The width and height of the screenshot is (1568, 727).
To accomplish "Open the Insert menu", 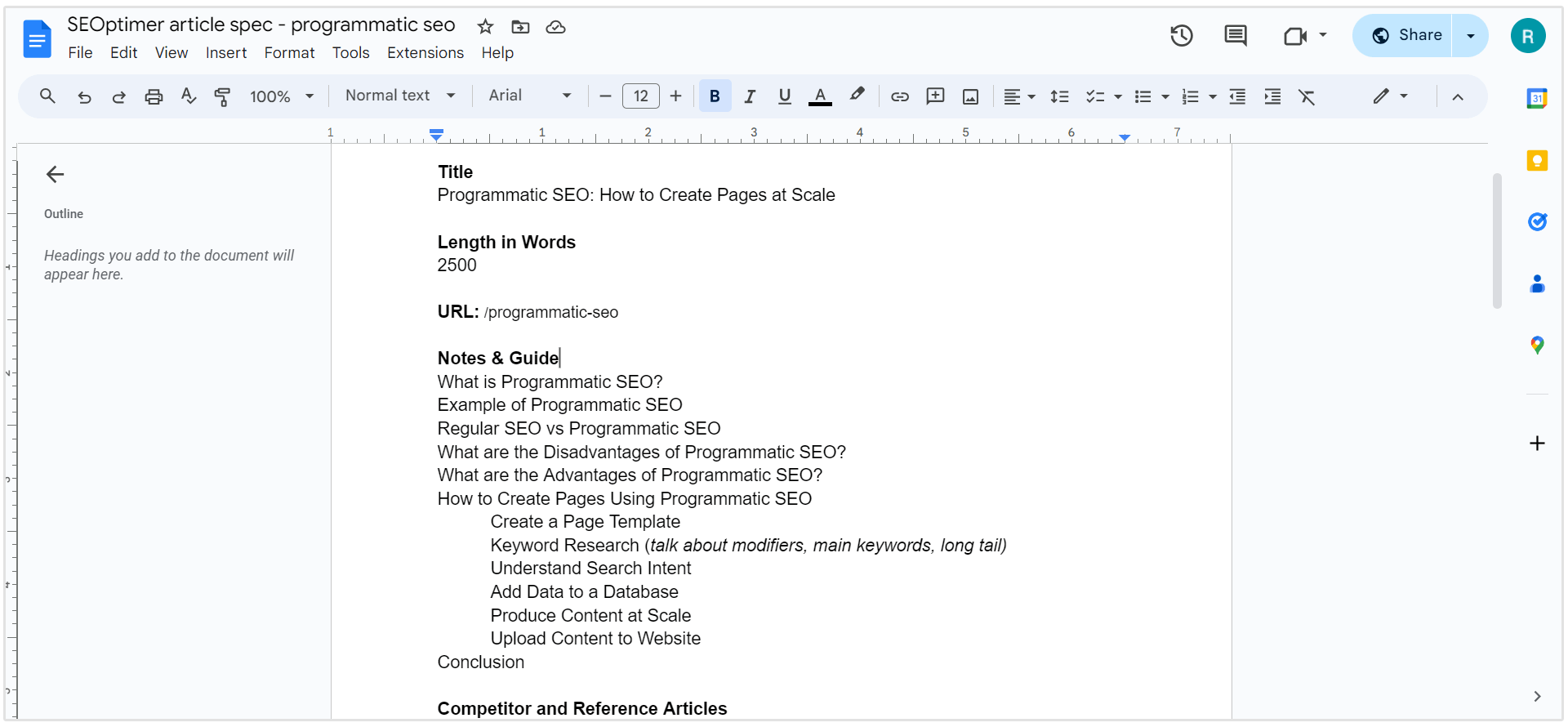I will (x=225, y=53).
